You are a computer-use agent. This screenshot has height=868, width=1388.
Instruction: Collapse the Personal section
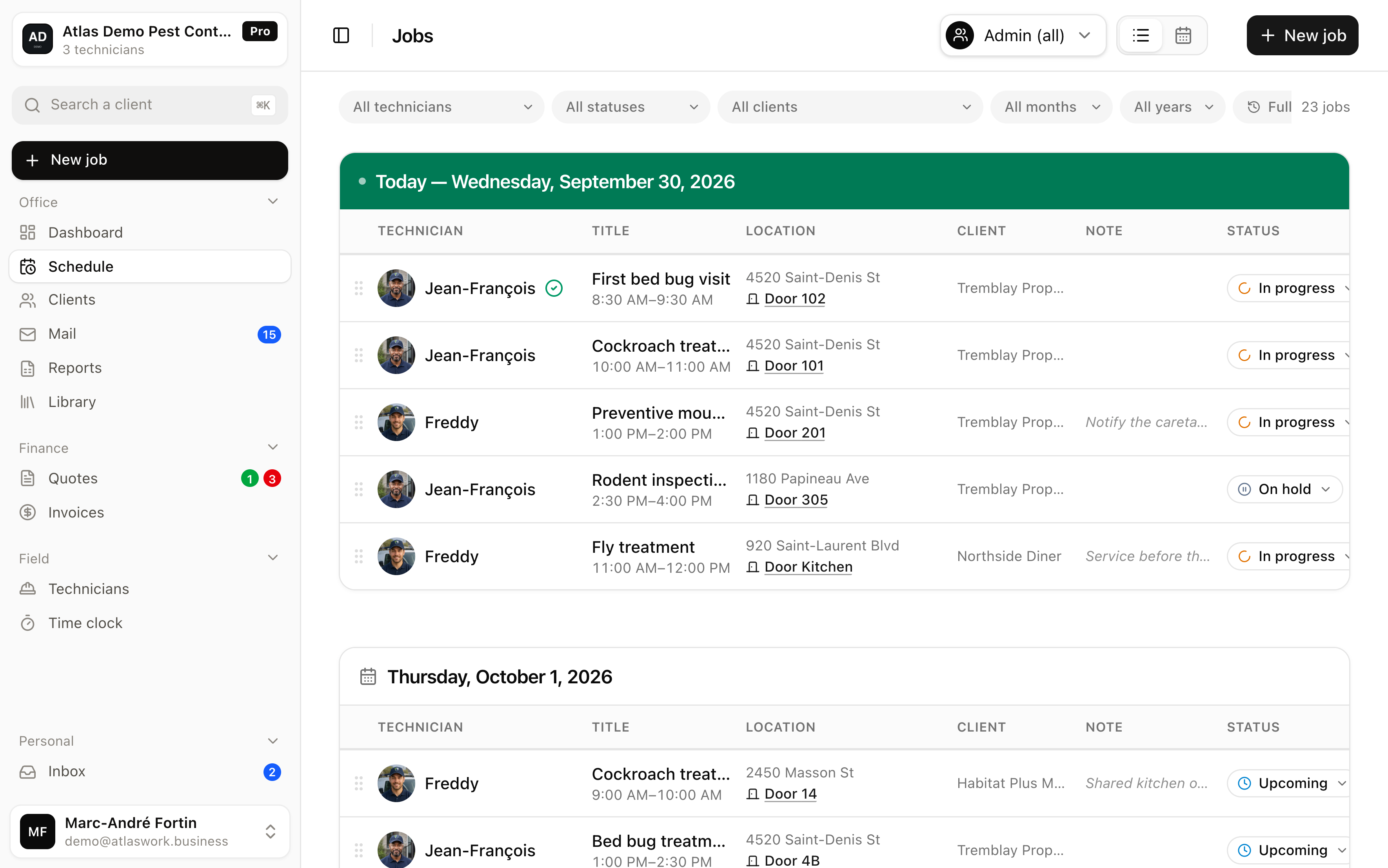click(x=273, y=741)
